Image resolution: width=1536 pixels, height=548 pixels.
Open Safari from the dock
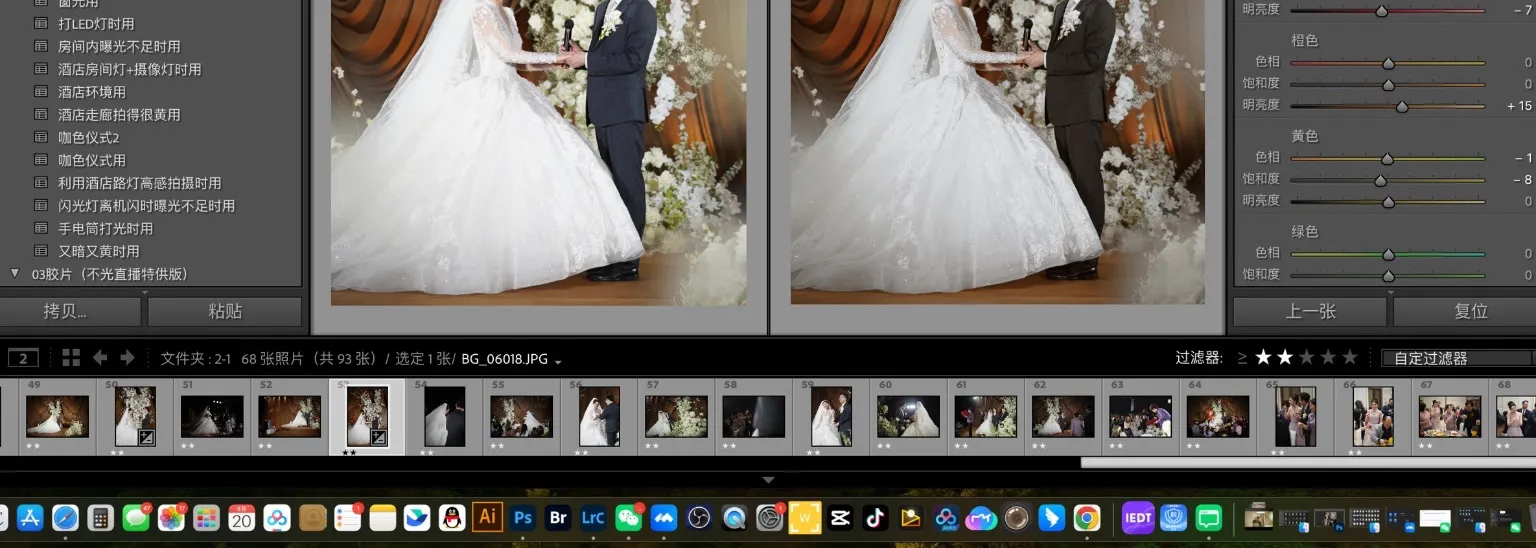pos(65,517)
